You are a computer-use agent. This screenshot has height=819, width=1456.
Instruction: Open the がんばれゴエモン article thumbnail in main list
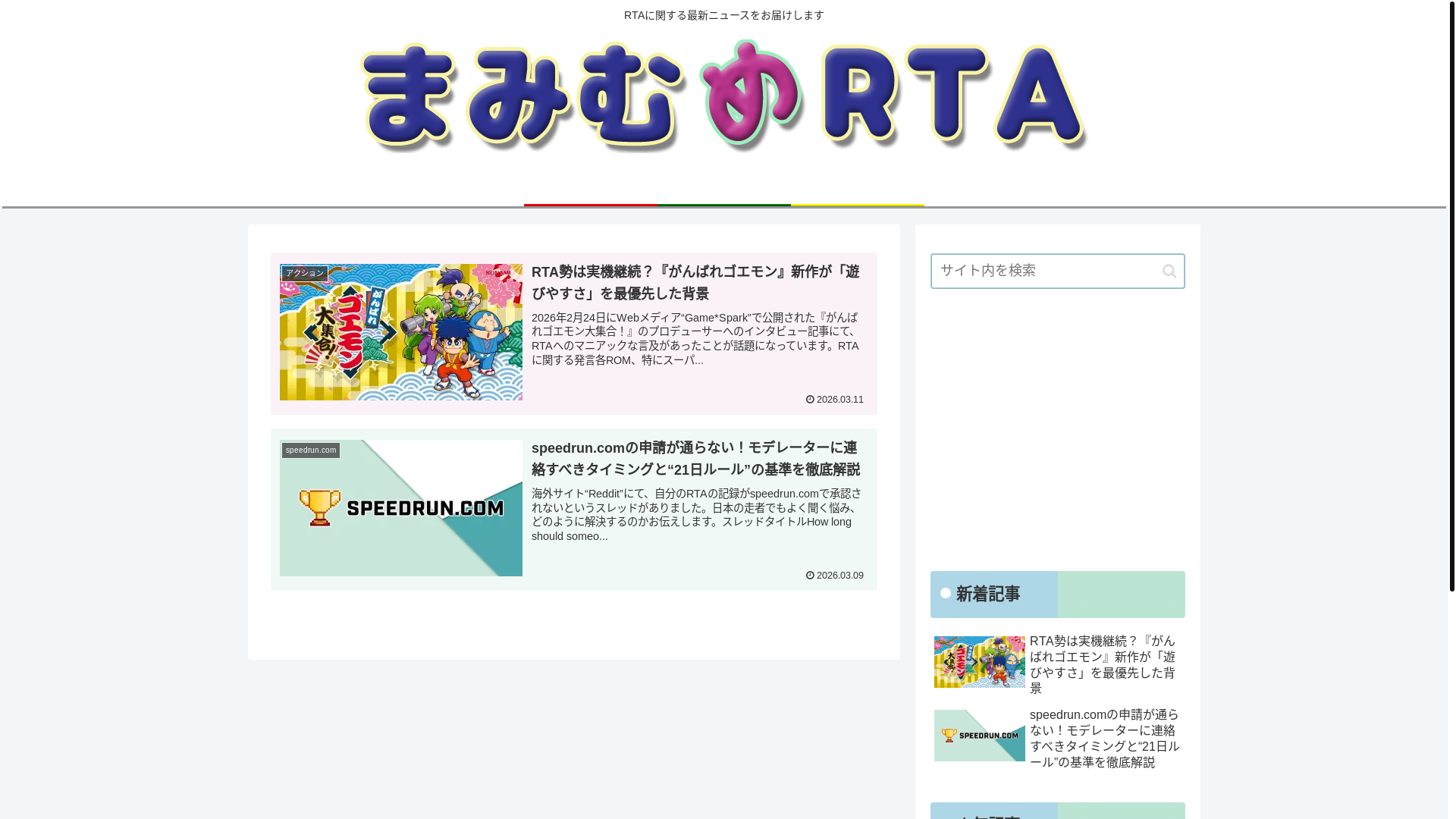[x=400, y=332]
